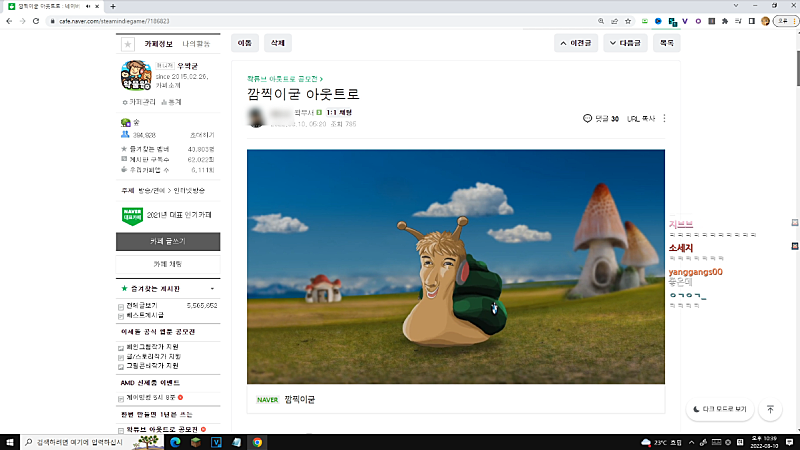Click the browser reload icon
800x450 pixels.
point(35,20)
